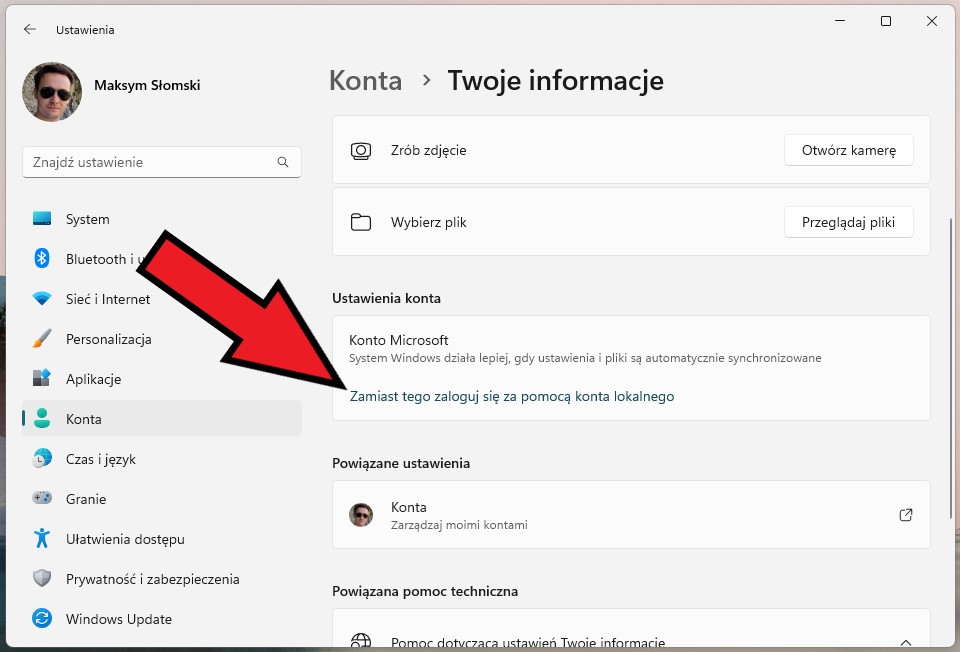960x652 pixels.
Task: Open Sieć i Internet settings icon
Action: 41,299
